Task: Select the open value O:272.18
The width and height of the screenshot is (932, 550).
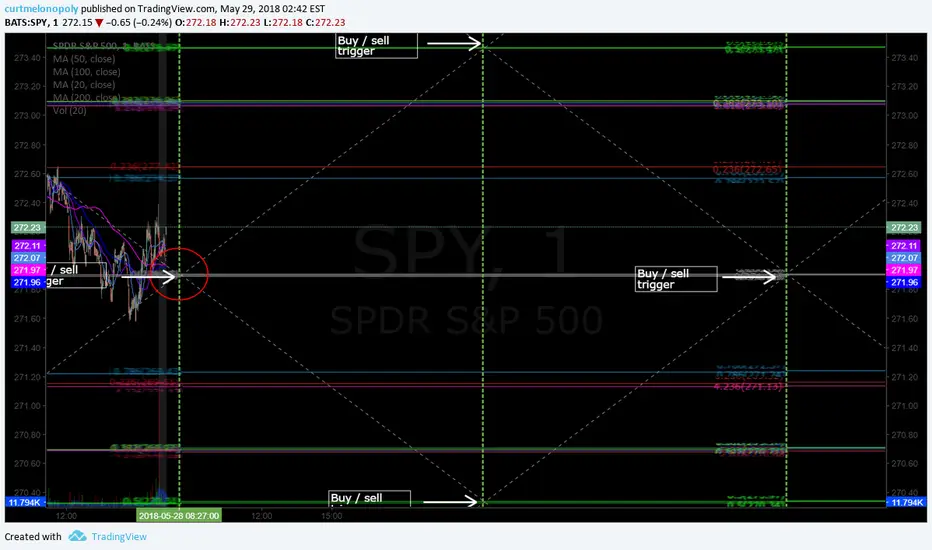Action: click(x=196, y=23)
